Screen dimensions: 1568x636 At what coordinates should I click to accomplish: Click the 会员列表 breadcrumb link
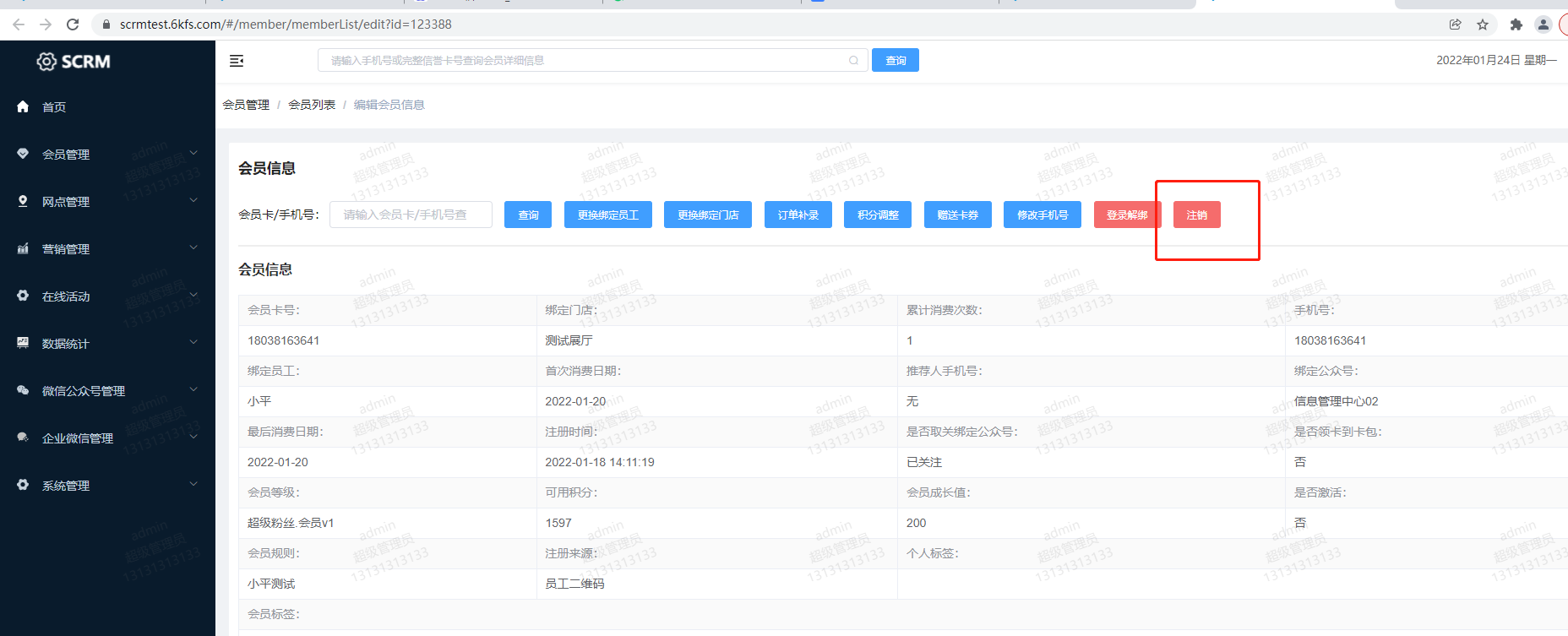point(312,105)
